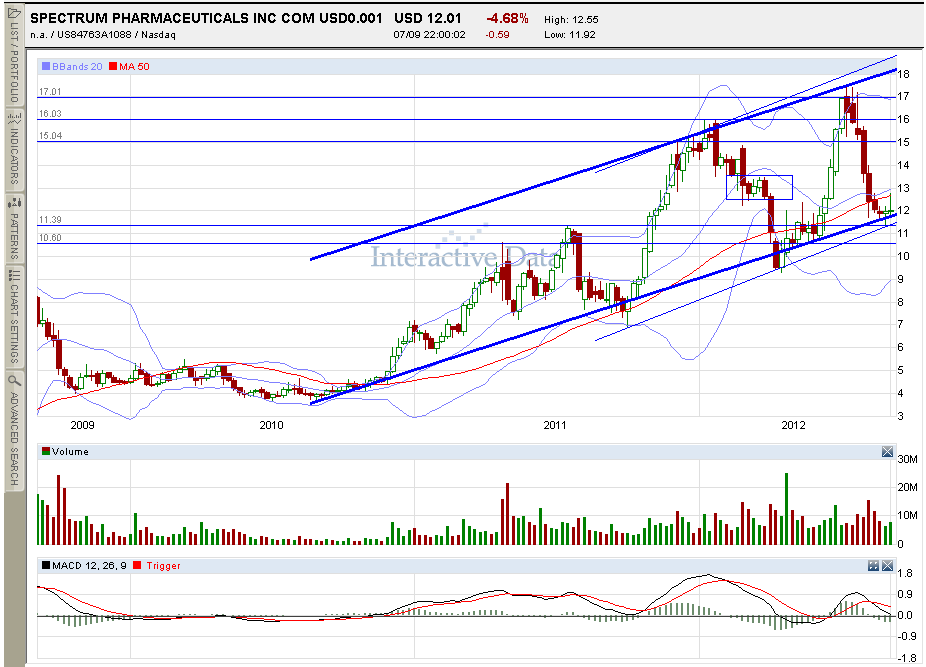
Task: Click the Chart Settings icon
Action: click(x=14, y=275)
